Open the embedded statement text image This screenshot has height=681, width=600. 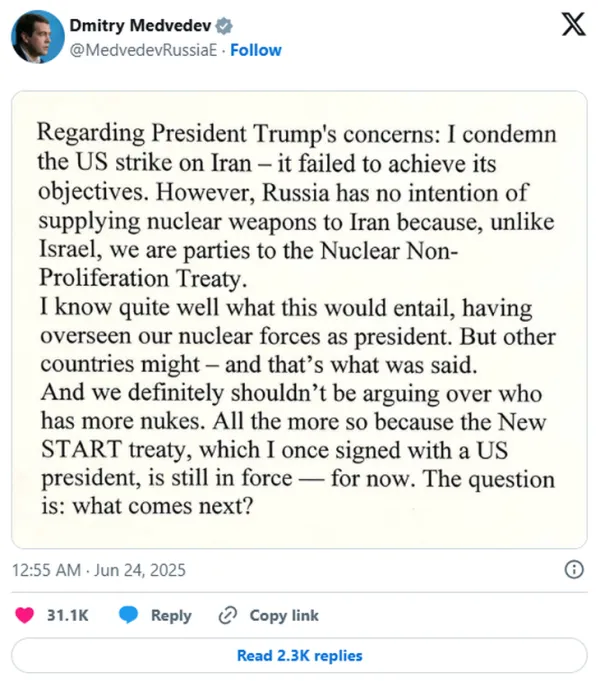(299, 320)
